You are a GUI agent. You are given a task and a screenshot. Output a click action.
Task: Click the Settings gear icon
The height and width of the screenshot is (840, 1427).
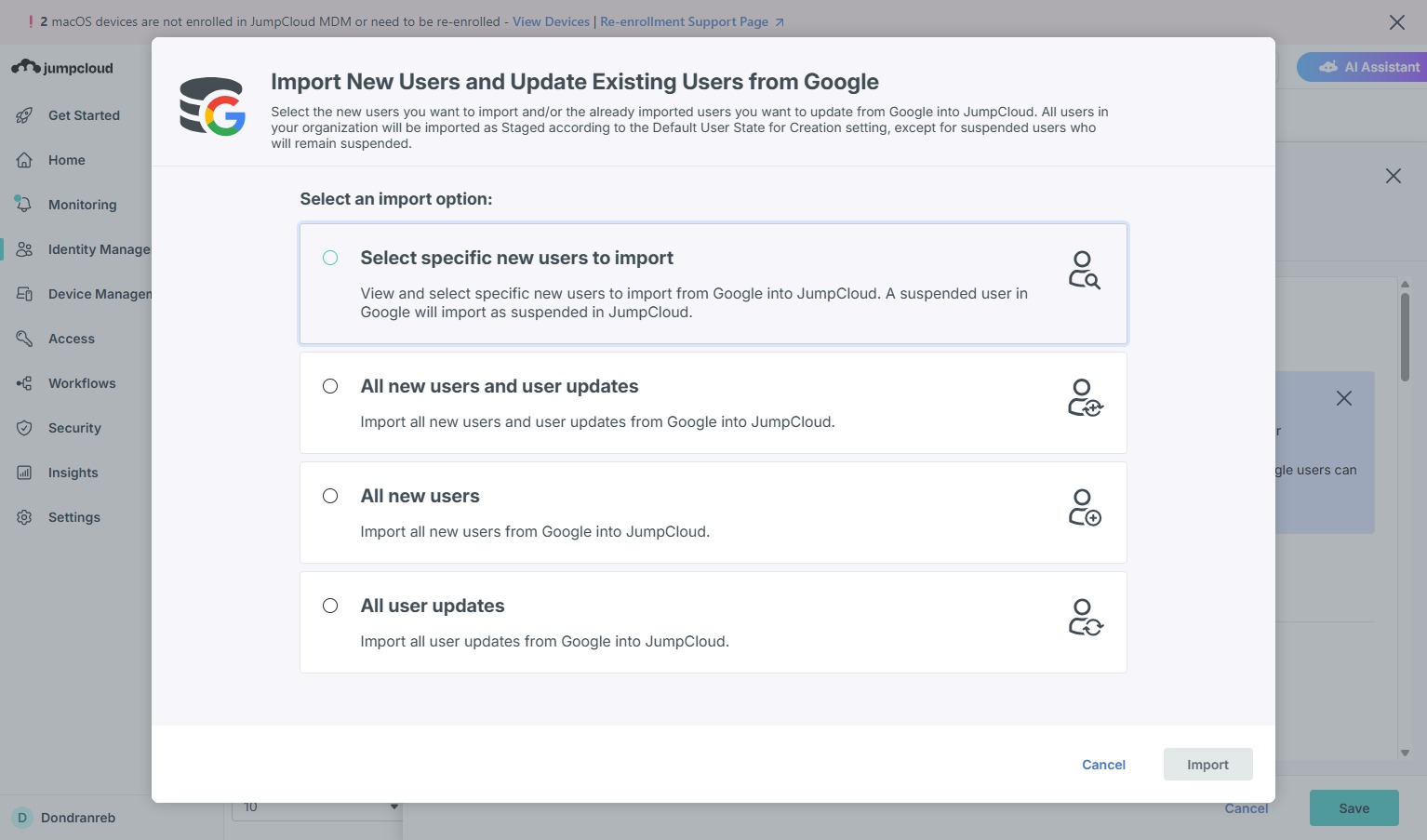pos(25,517)
